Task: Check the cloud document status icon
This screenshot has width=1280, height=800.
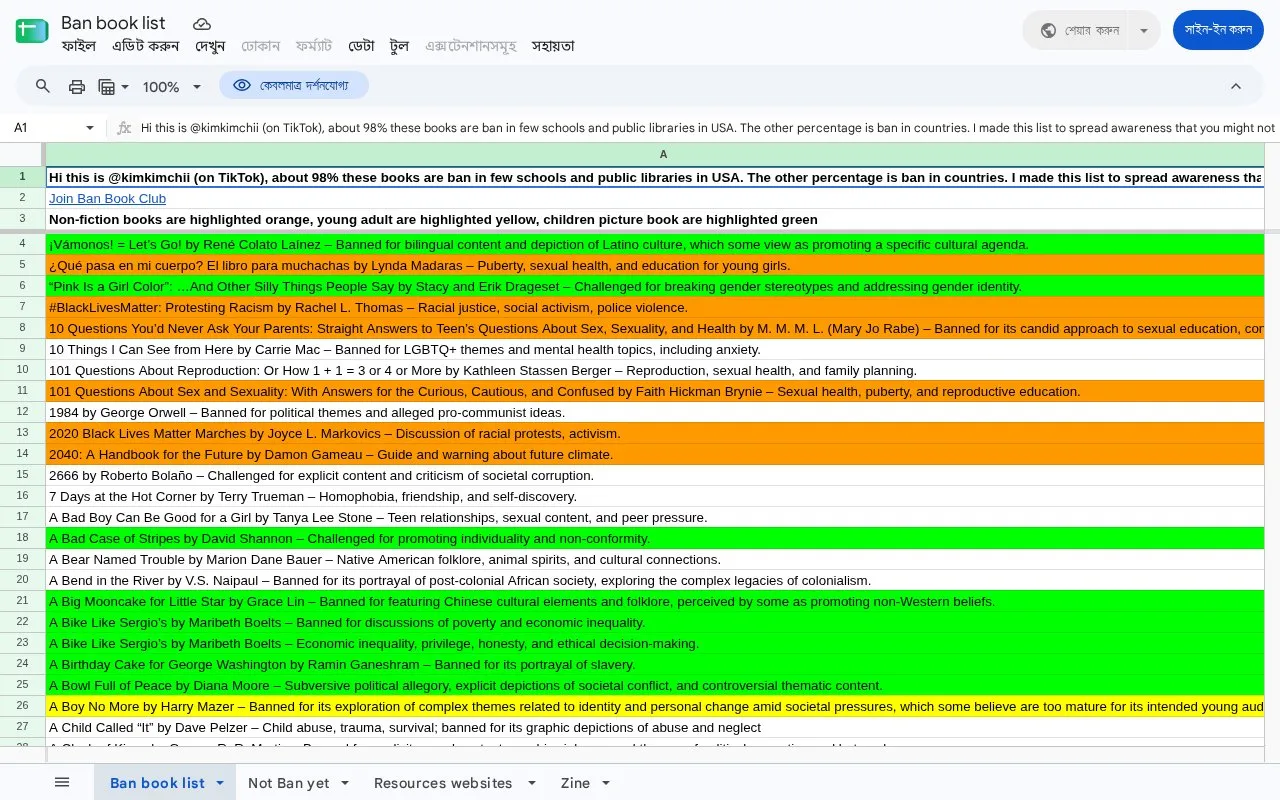Action: click(202, 24)
